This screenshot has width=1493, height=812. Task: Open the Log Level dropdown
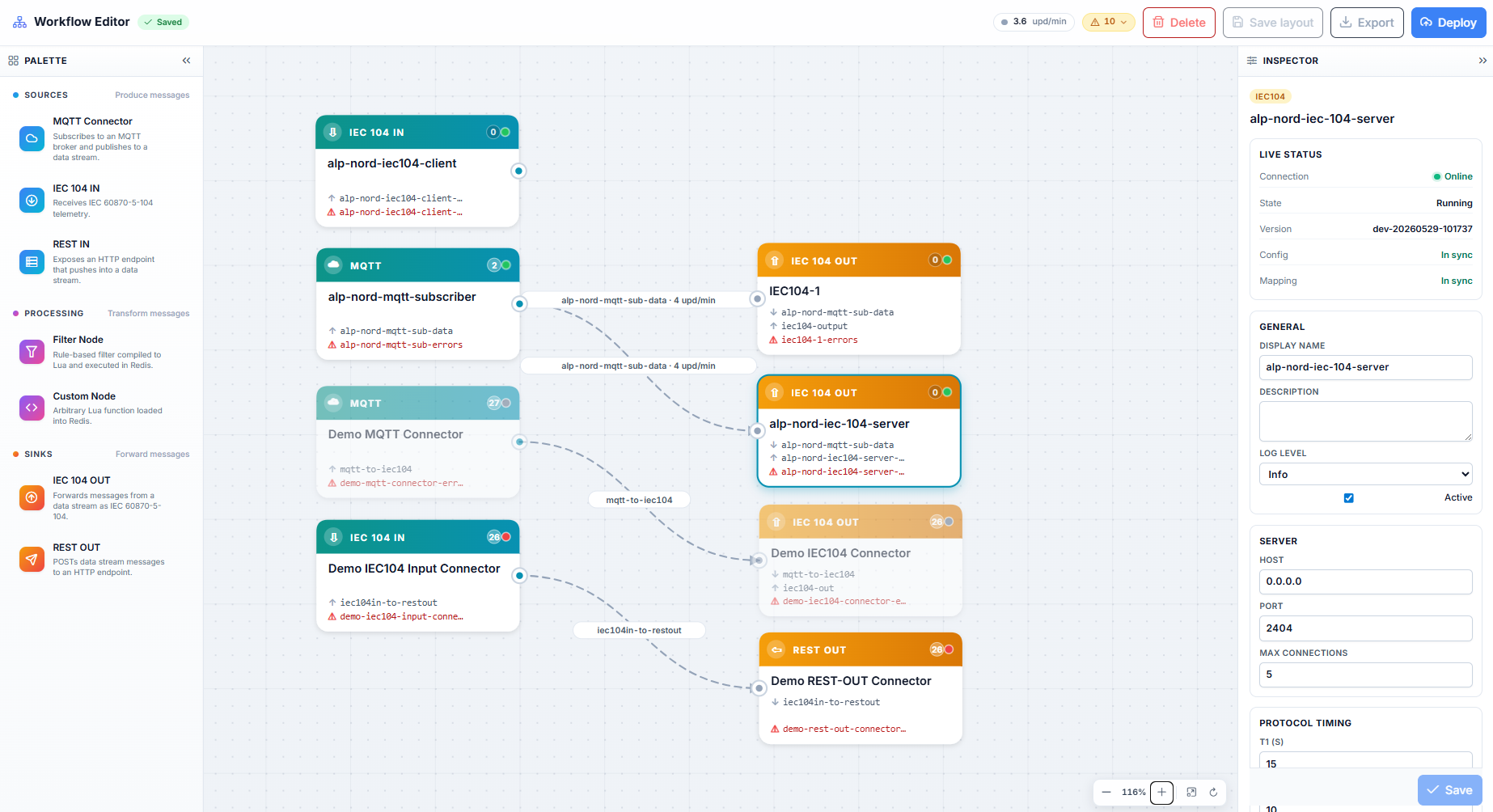[x=1365, y=474]
